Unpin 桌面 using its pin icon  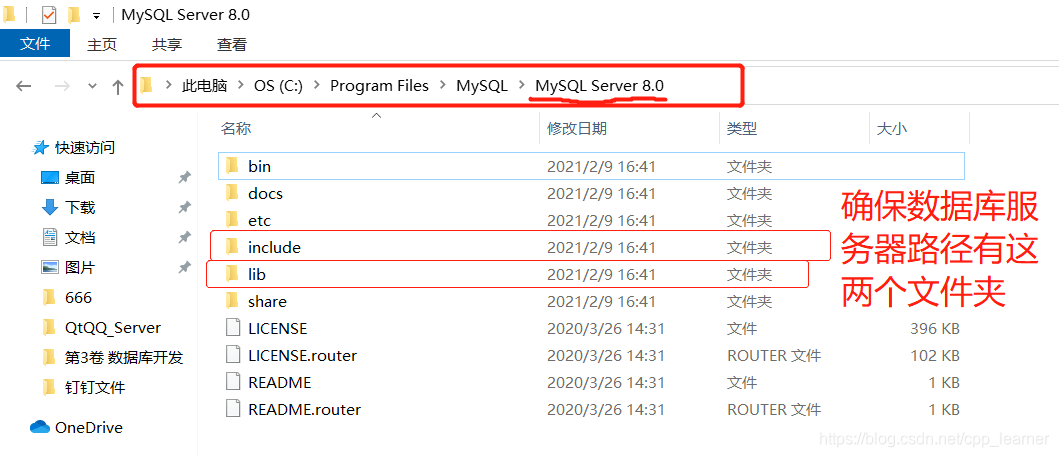[x=184, y=178]
